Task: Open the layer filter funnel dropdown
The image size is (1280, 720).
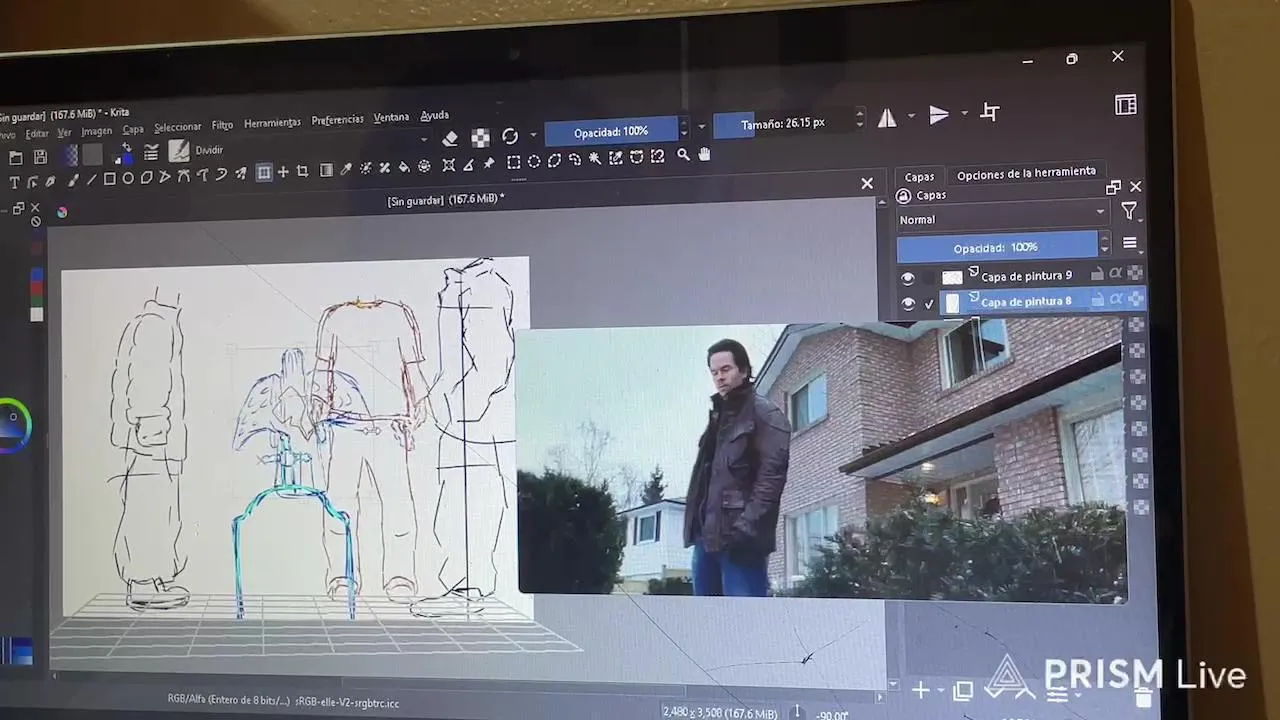Action: [x=1130, y=210]
